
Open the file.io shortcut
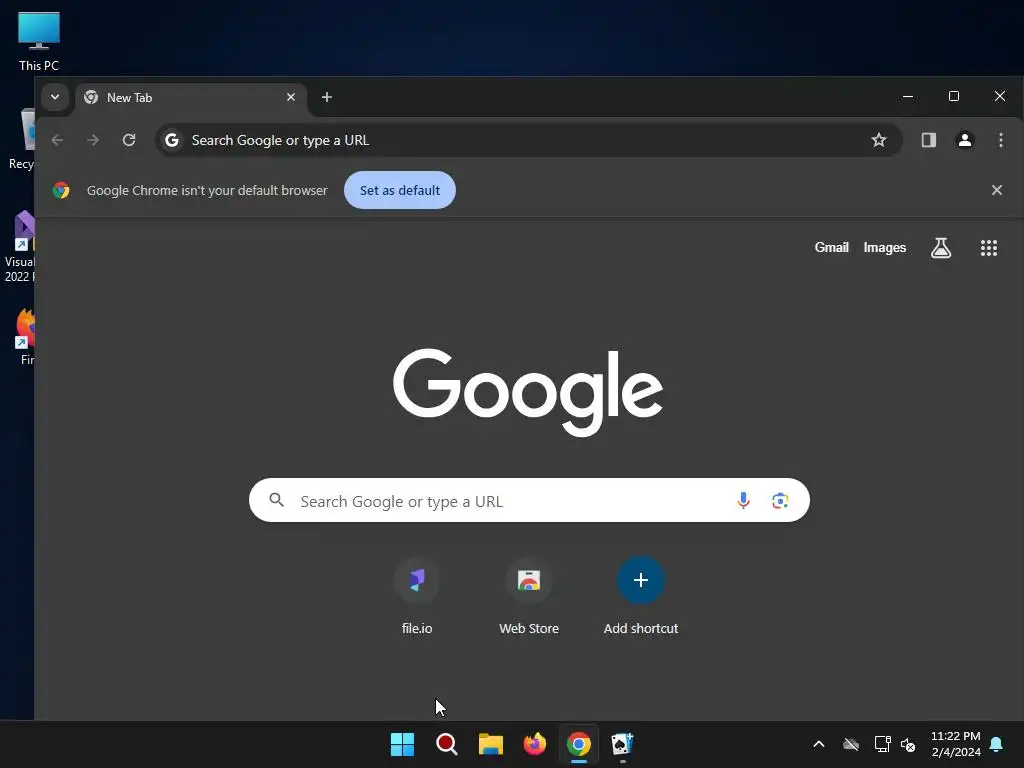(x=417, y=596)
